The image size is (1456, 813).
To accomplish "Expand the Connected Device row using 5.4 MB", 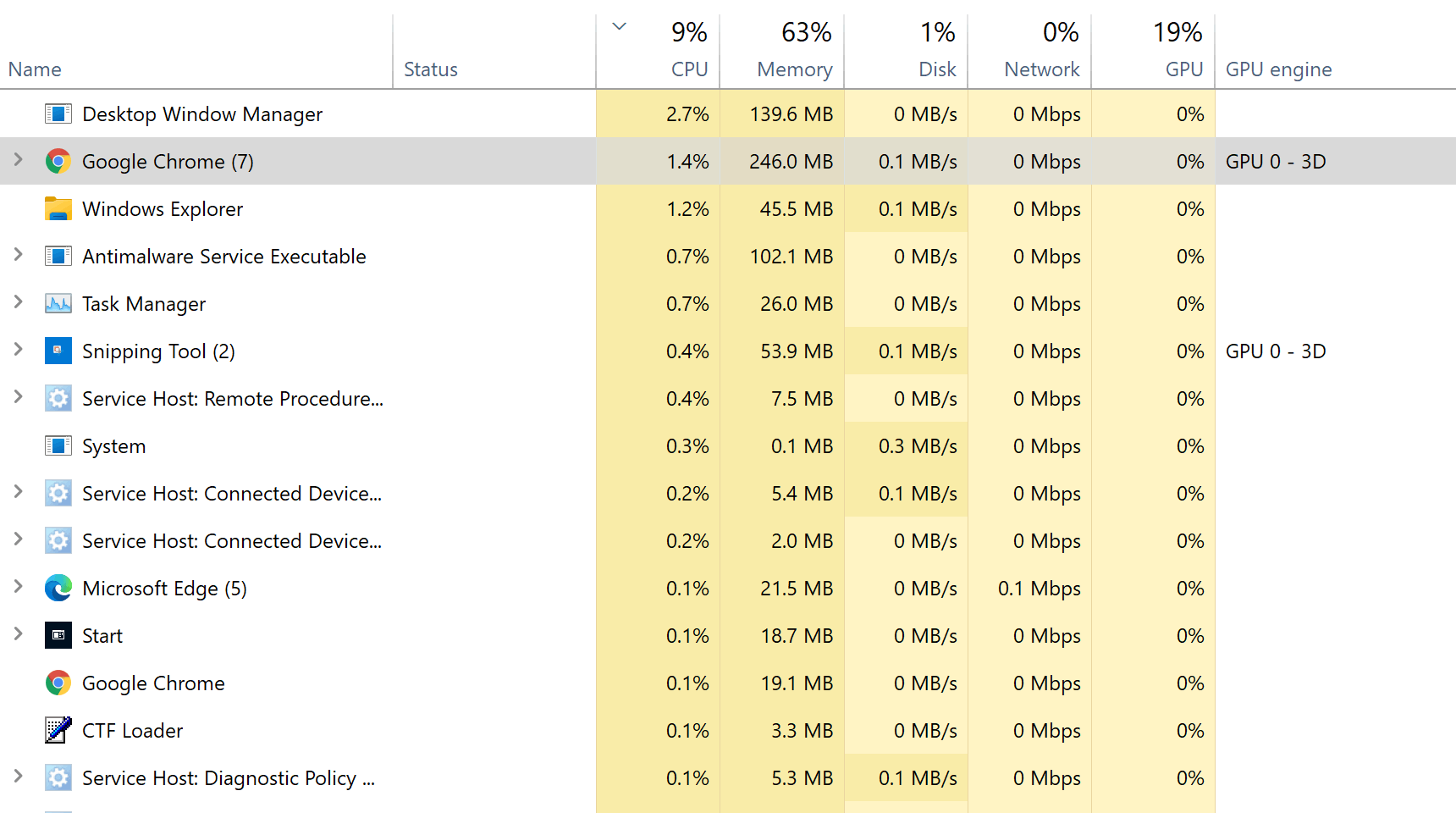I will [18, 491].
